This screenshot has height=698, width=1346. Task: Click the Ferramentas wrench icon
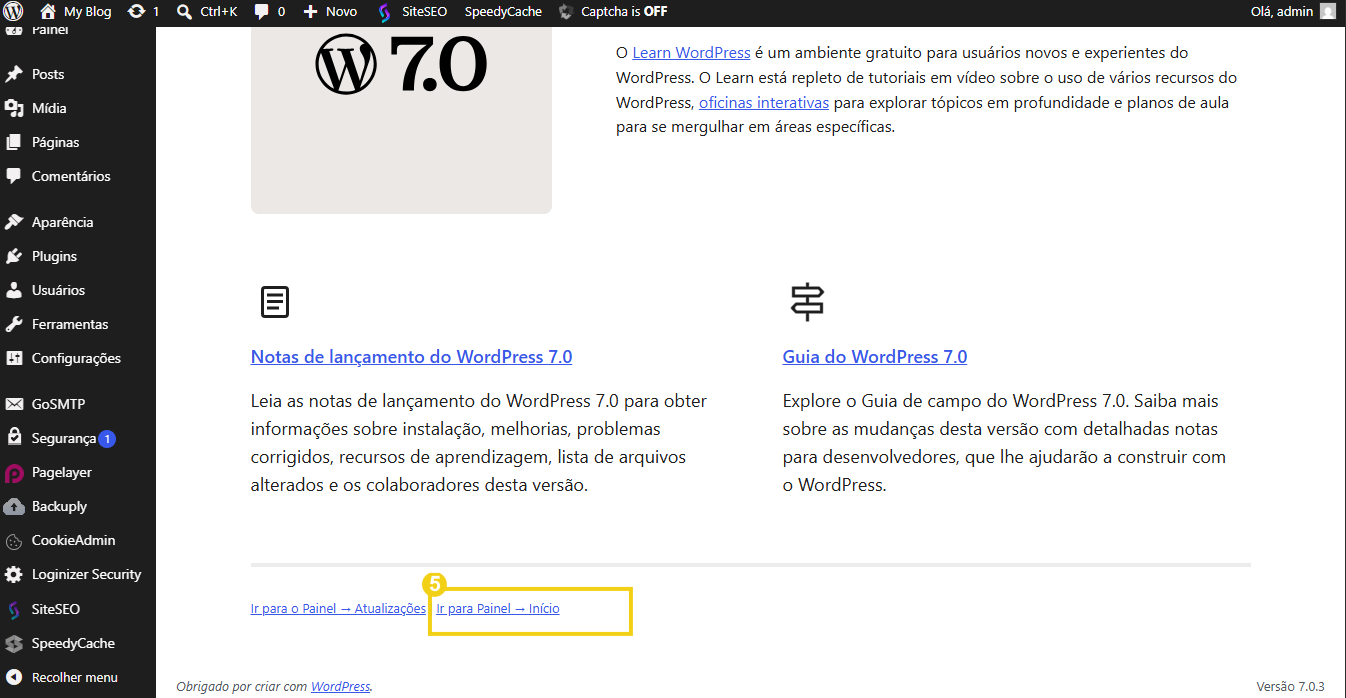(x=14, y=324)
